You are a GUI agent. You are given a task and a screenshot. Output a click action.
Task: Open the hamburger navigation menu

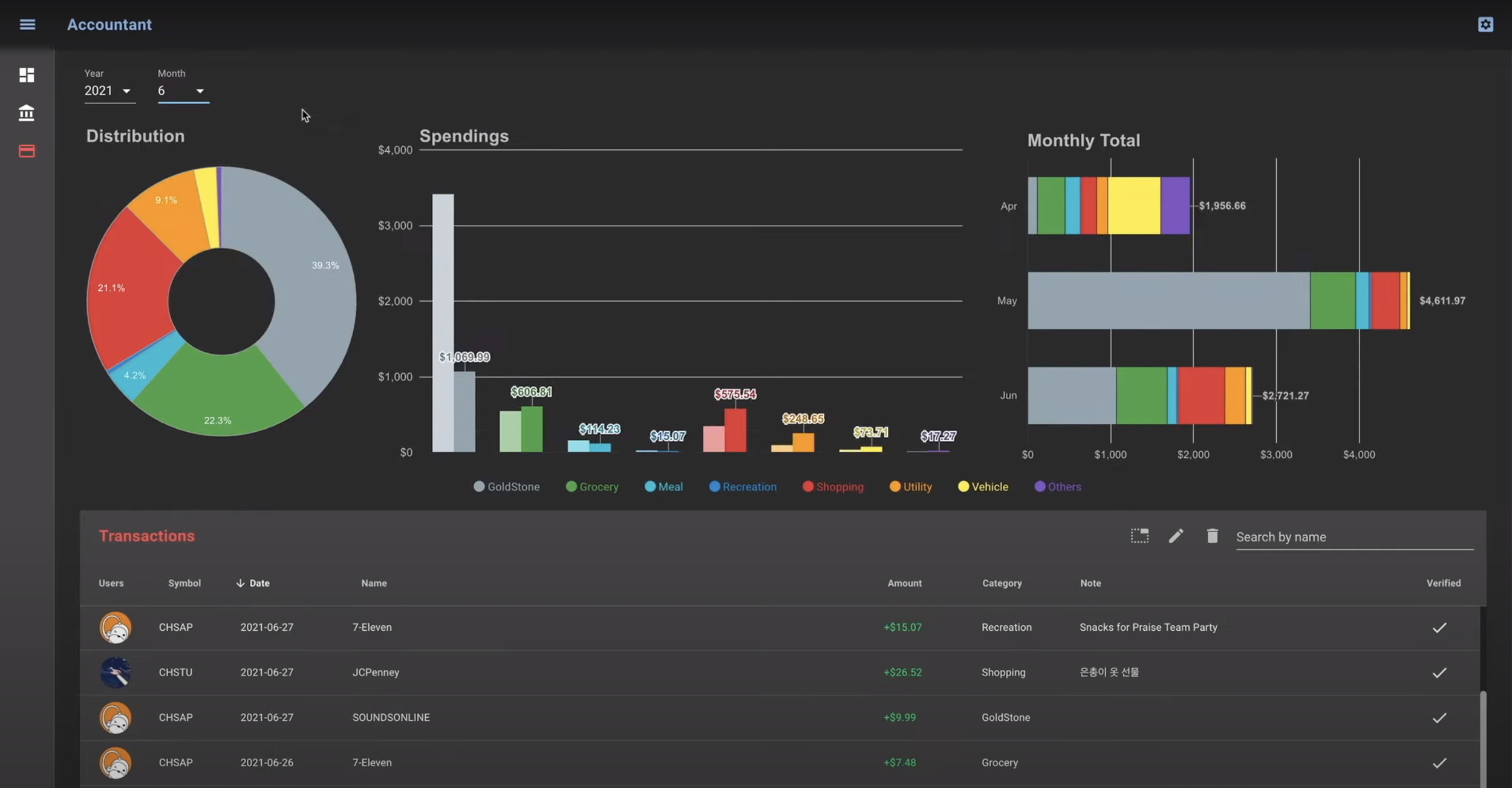coord(27,24)
